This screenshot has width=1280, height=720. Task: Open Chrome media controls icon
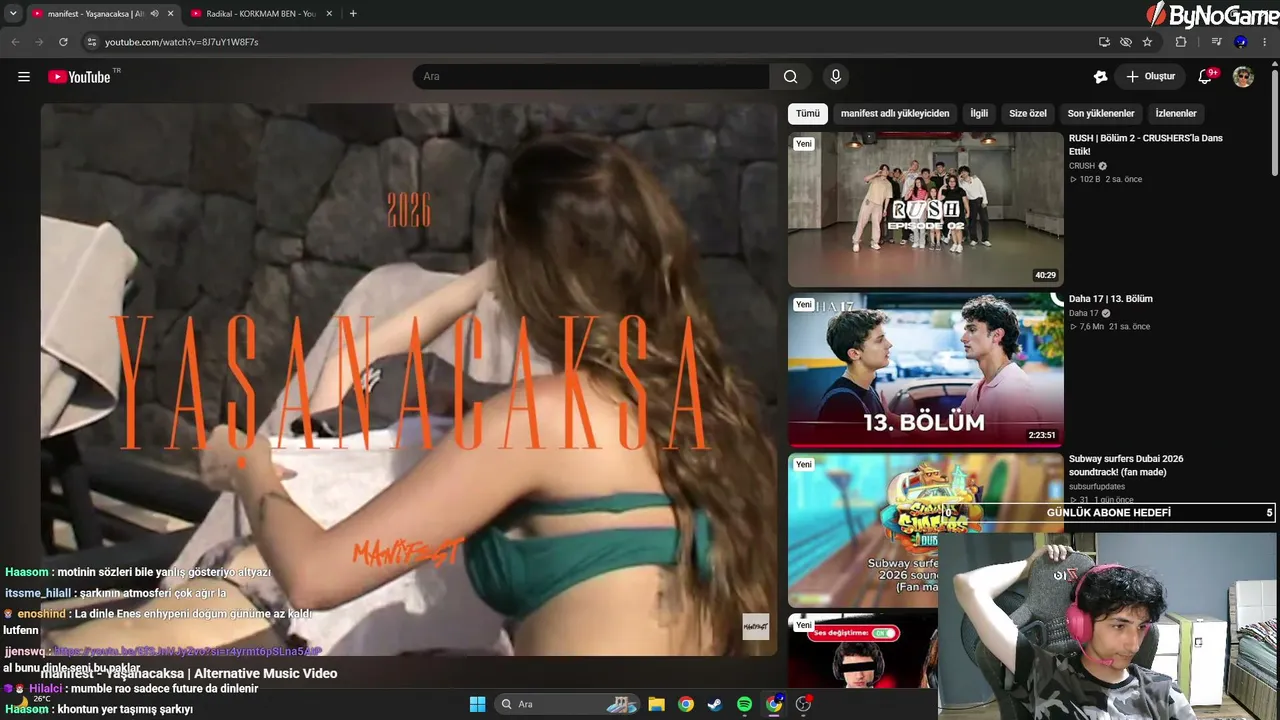coord(1216,42)
